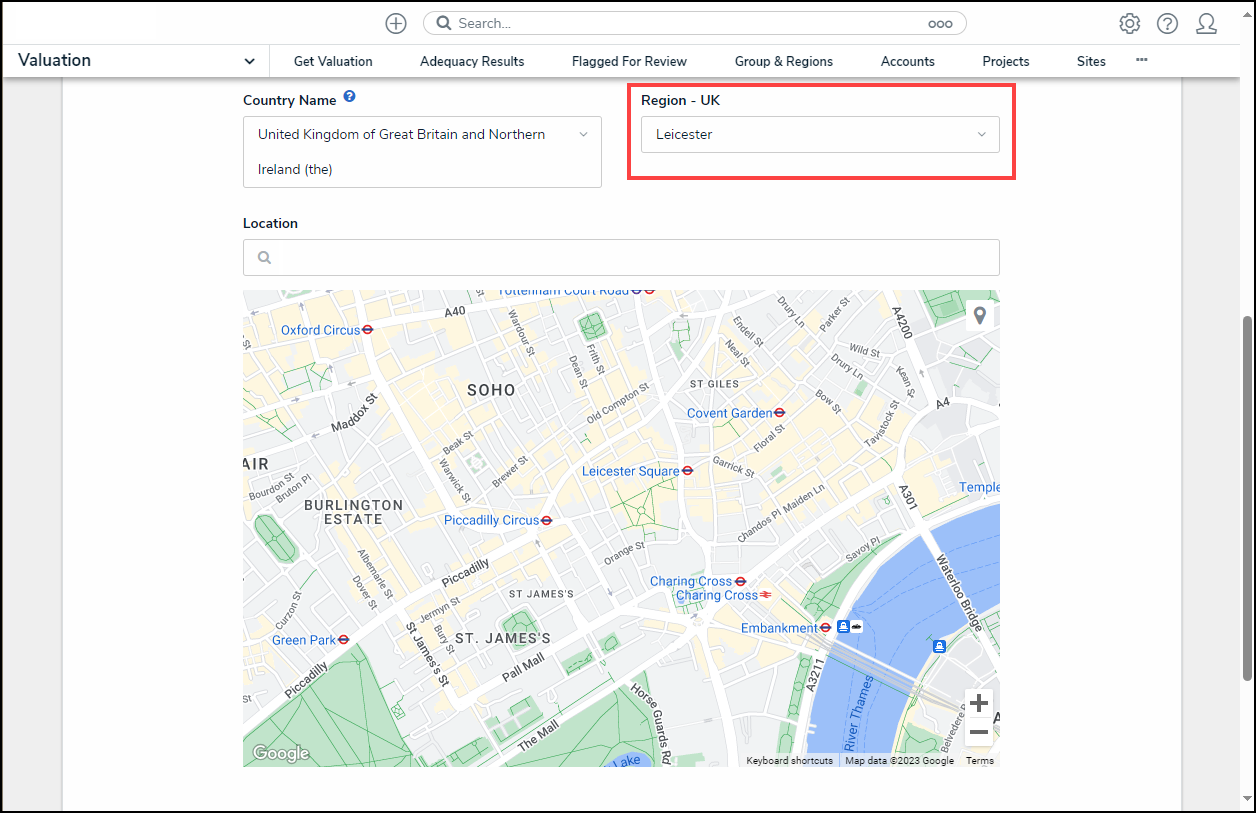Click Keyboard shortcuts on the map
1256x813 pixels.
coord(790,761)
